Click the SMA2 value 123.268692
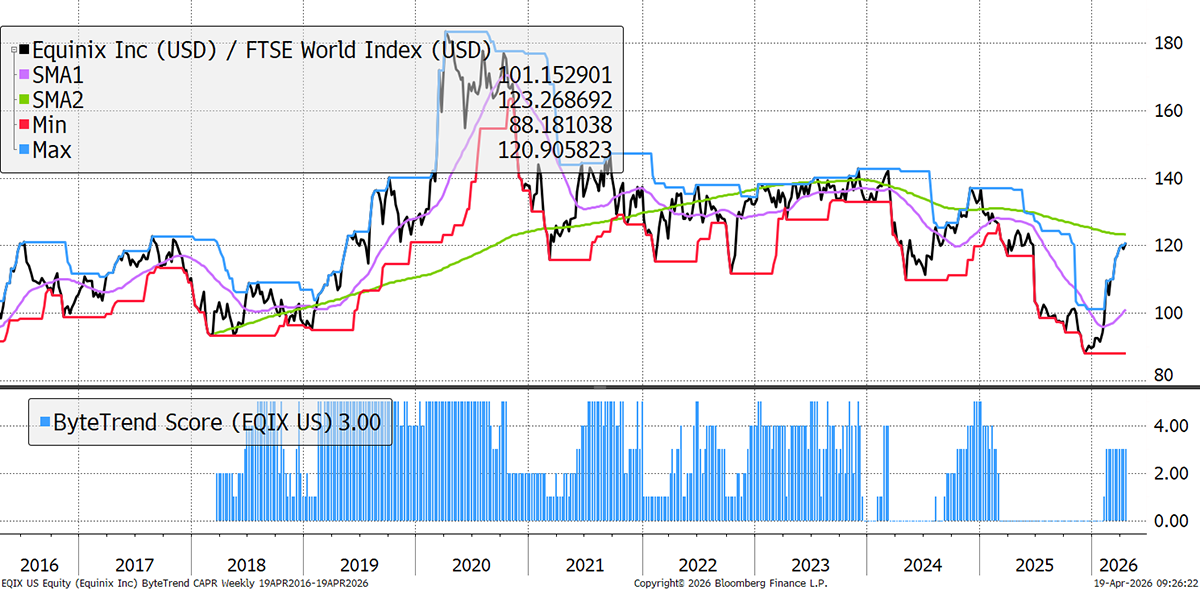 click(555, 100)
